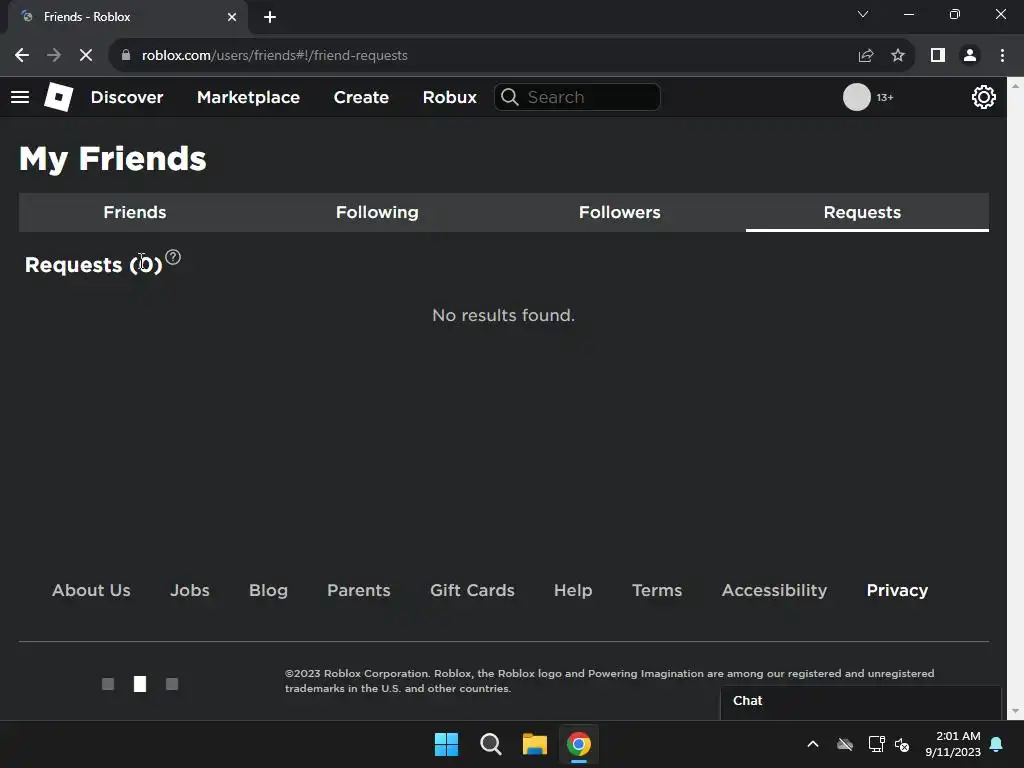Focus the Roblox Search field

pyautogui.click(x=577, y=97)
